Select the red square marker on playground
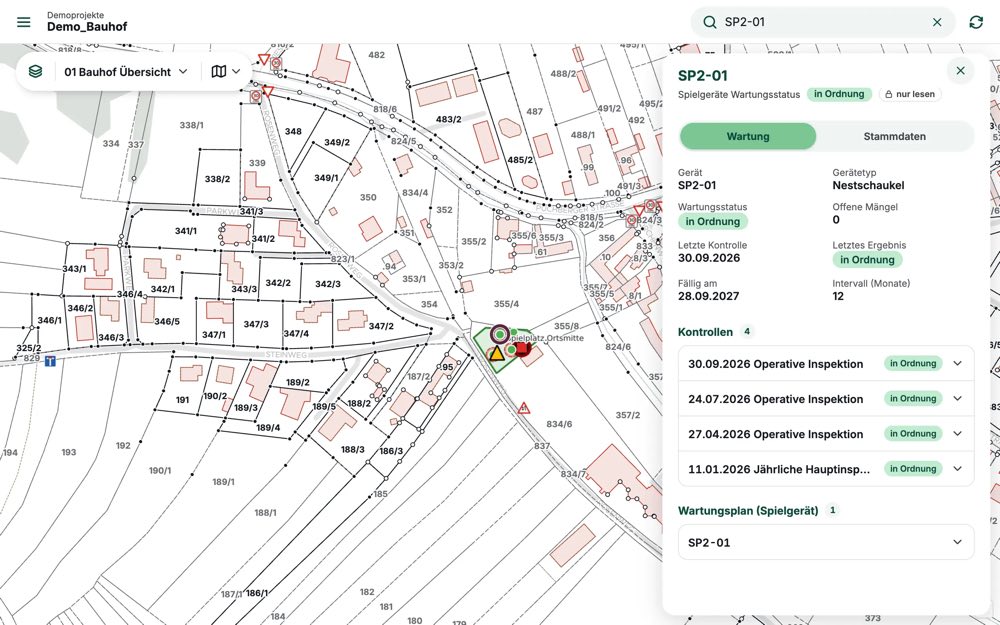 (x=522, y=348)
